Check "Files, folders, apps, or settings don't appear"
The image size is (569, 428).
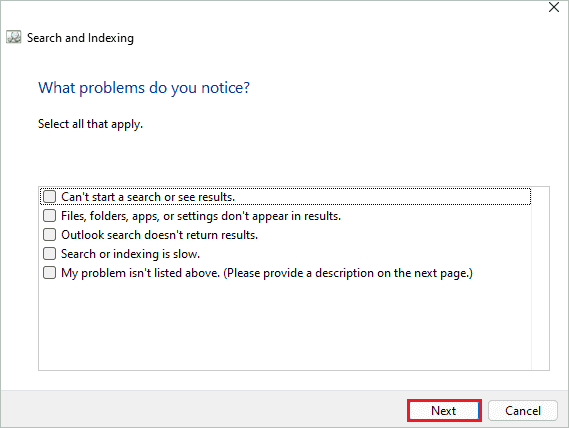[x=49, y=216]
